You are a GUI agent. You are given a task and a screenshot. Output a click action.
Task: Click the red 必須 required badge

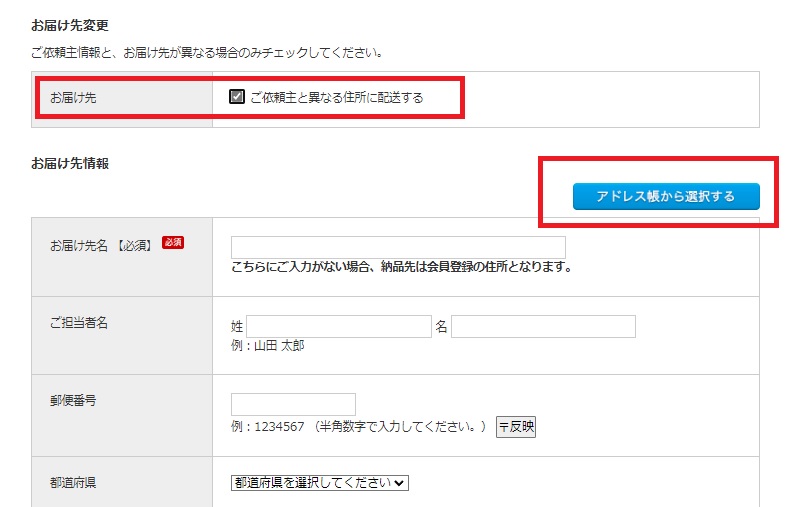pyautogui.click(x=173, y=243)
